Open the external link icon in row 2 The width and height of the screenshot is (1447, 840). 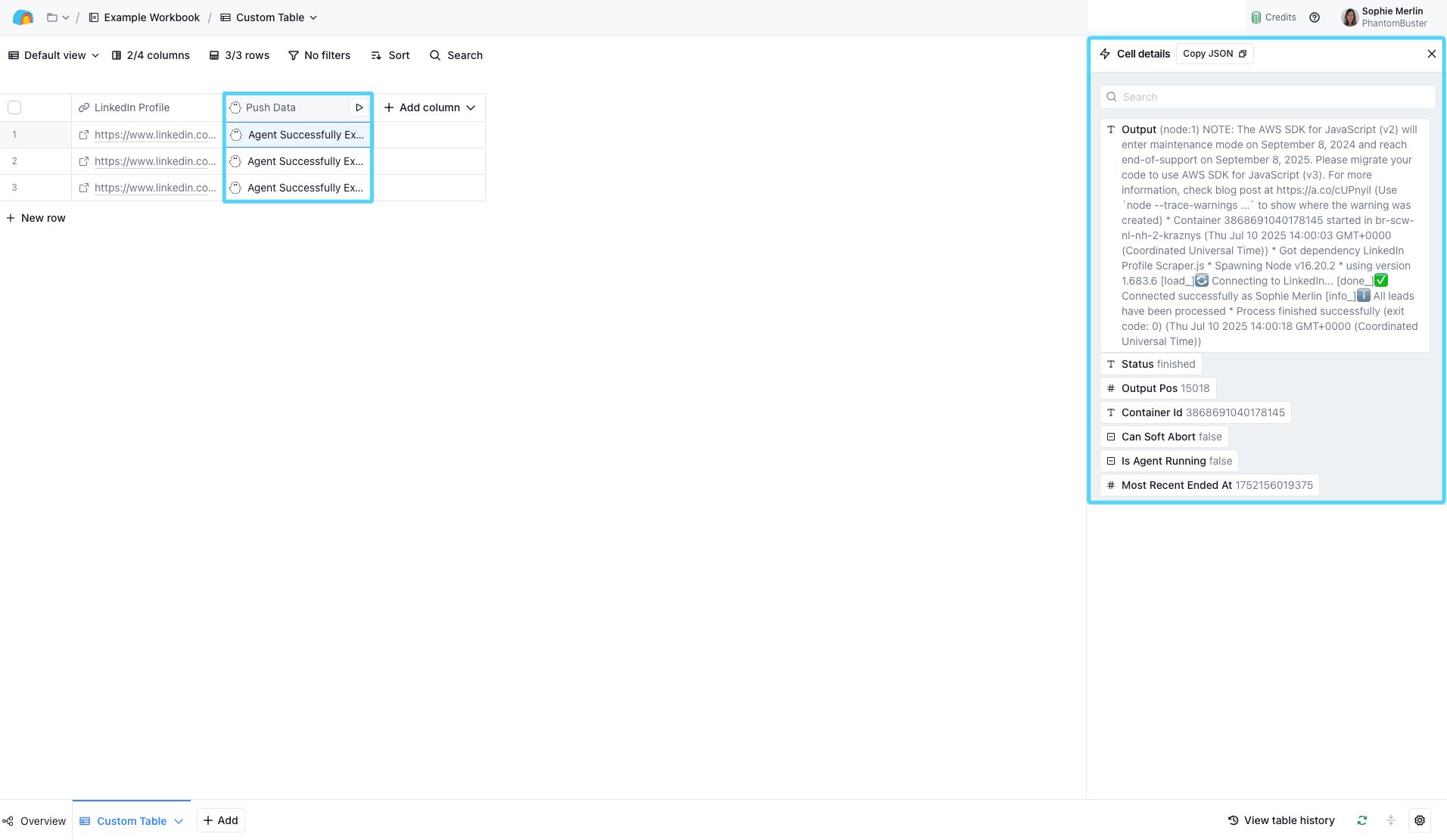(x=84, y=161)
